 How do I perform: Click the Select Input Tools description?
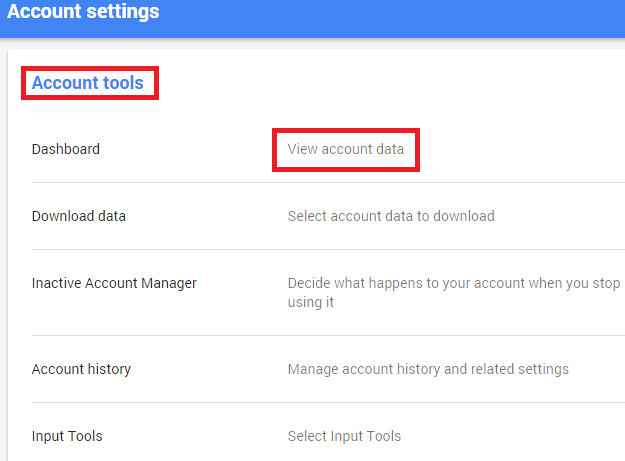coord(344,436)
